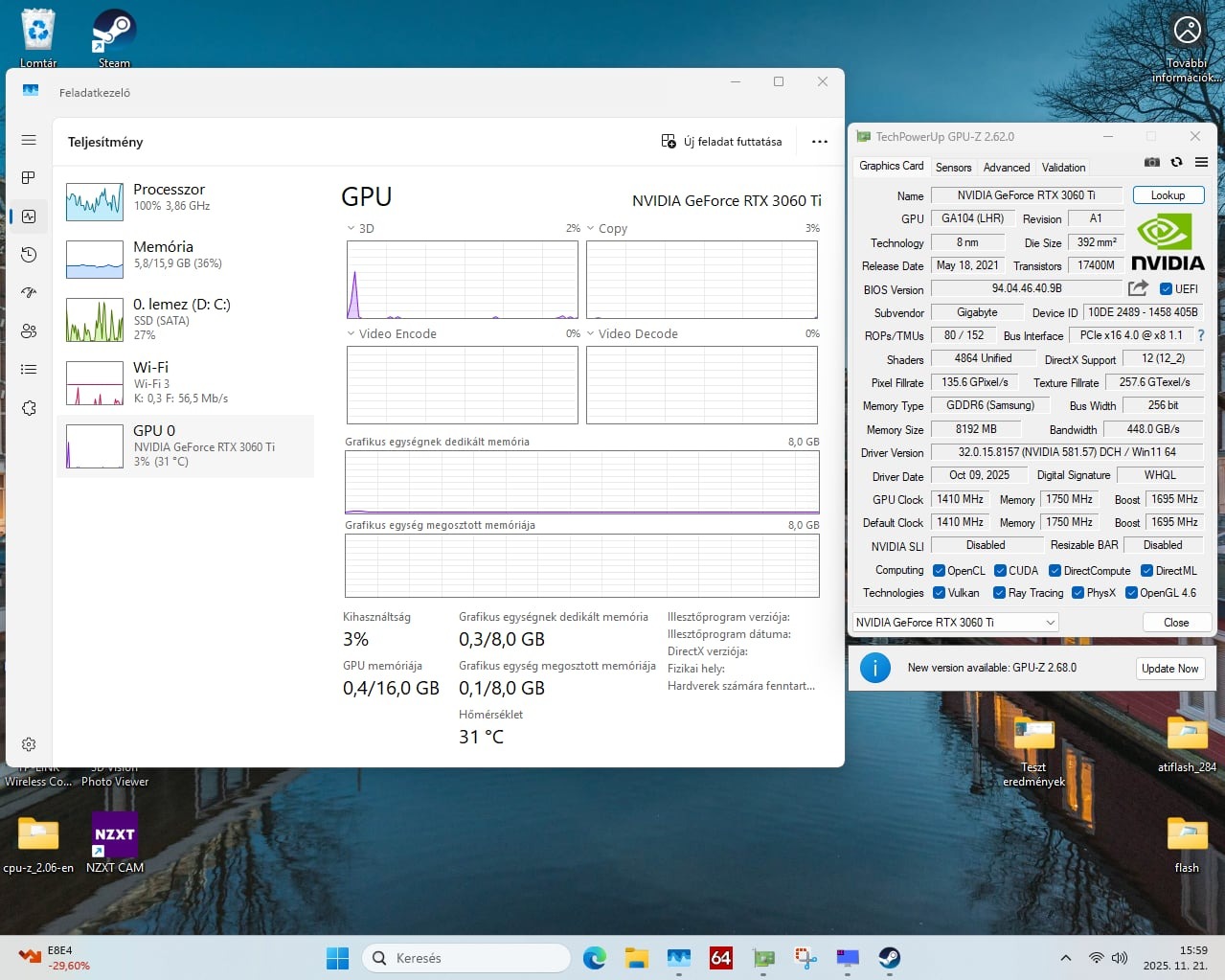Open Steam desktop shortcut
Image resolution: width=1225 pixels, height=980 pixels.
[x=114, y=39]
